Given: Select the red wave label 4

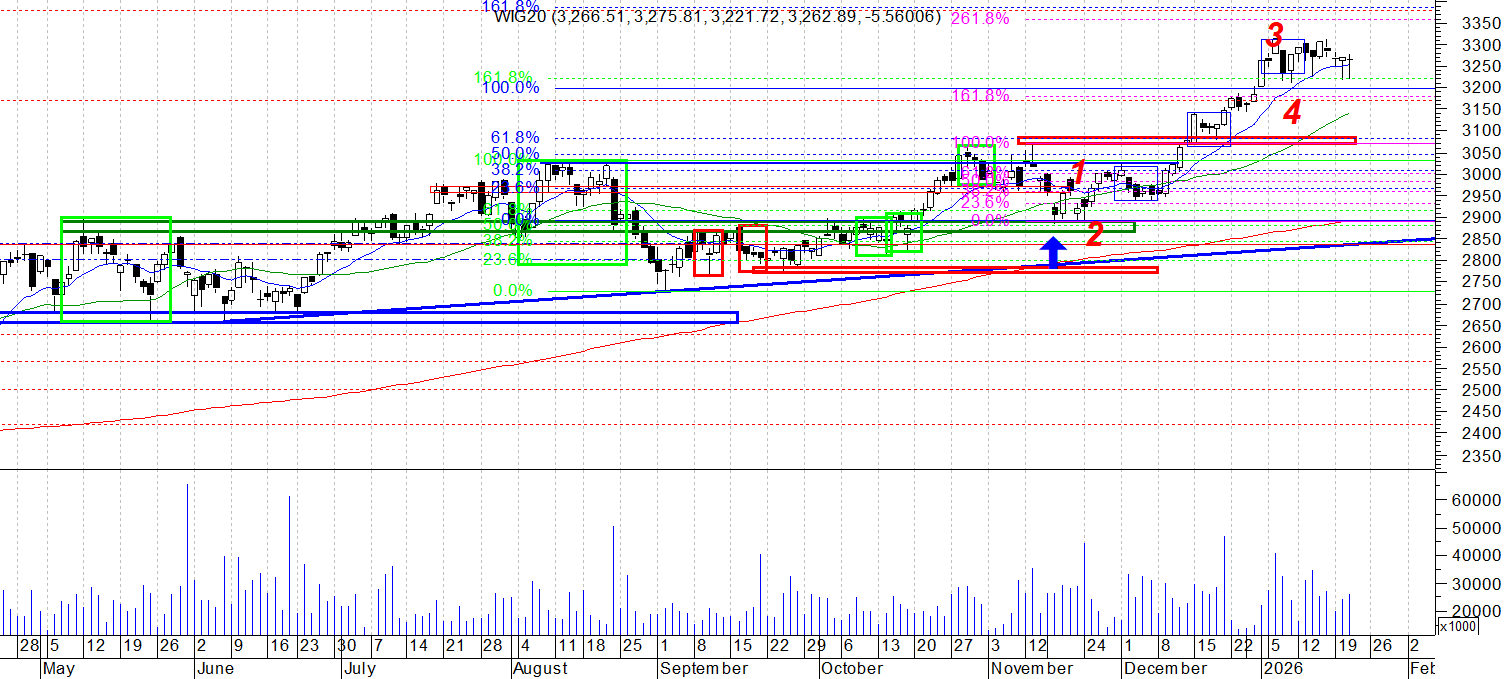Looking at the screenshot, I should pos(1292,113).
